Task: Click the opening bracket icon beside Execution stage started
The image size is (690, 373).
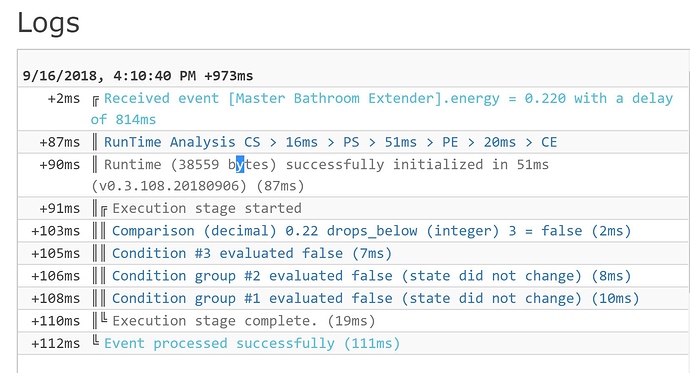Action: coord(104,210)
